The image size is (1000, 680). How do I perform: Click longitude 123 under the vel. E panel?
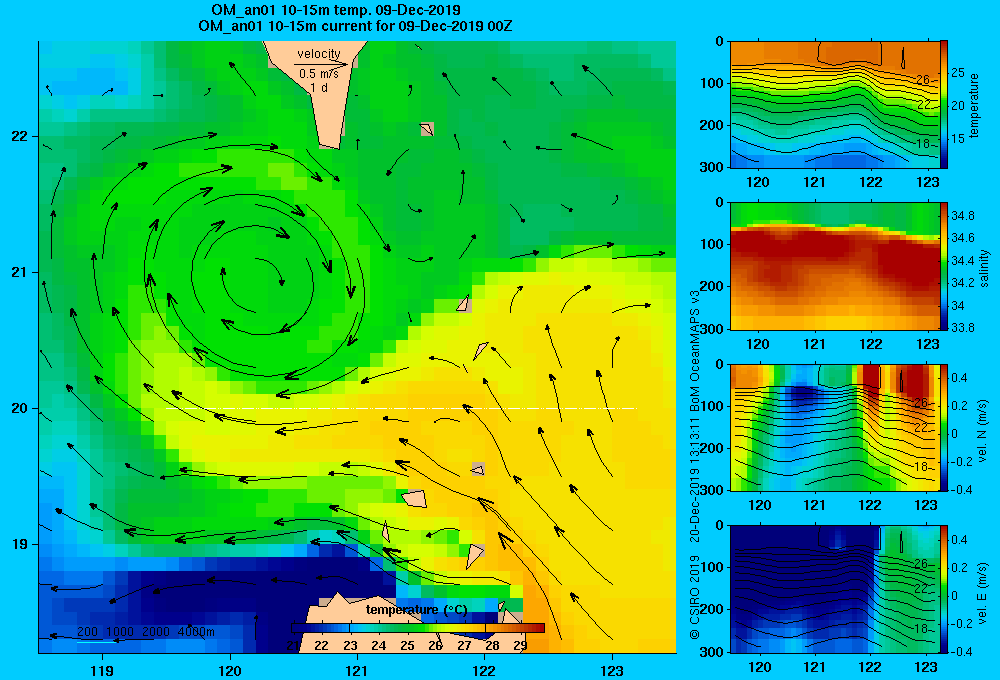click(x=926, y=667)
